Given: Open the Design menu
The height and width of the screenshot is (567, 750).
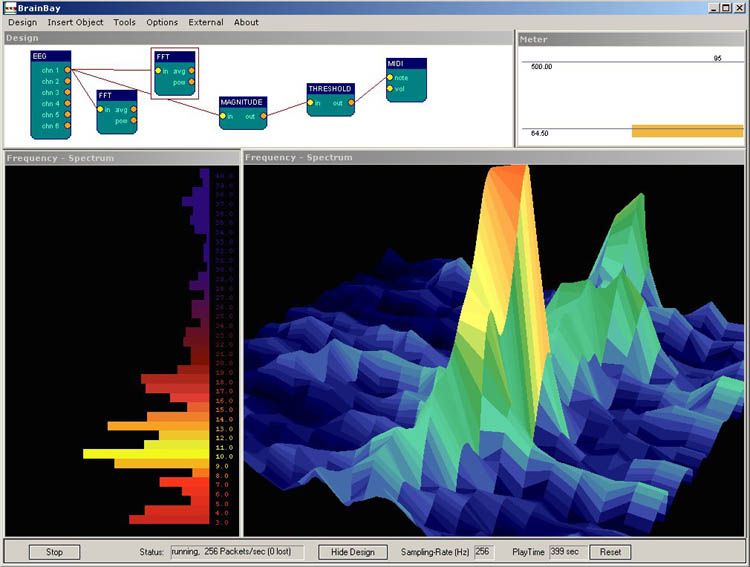Looking at the screenshot, I should click(x=22, y=22).
